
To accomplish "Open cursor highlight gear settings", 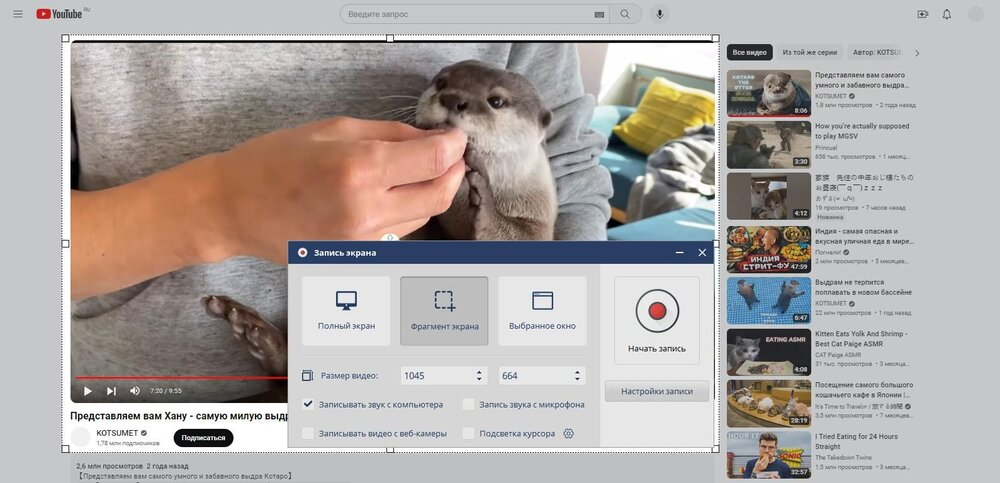I will click(x=568, y=433).
